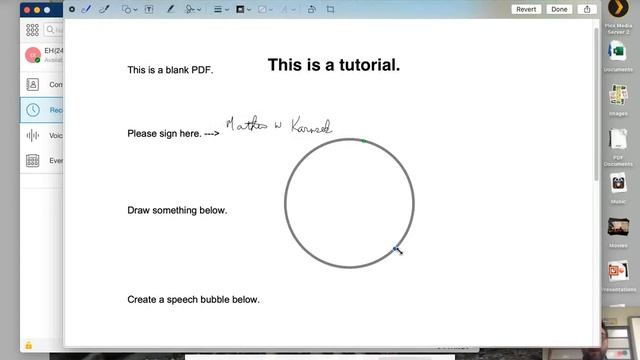Click the 'Create a speech bubble below.' text
The height and width of the screenshot is (360, 640).
click(x=193, y=300)
